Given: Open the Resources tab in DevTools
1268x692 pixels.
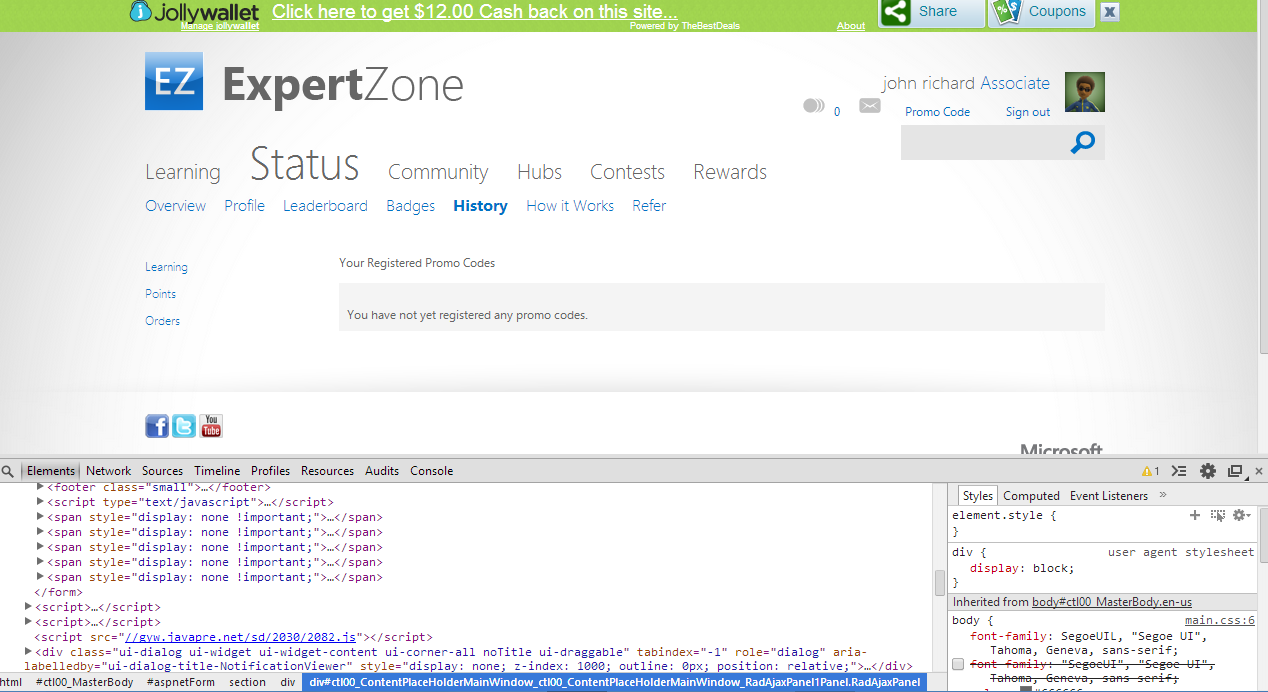Looking at the screenshot, I should click(x=327, y=471).
